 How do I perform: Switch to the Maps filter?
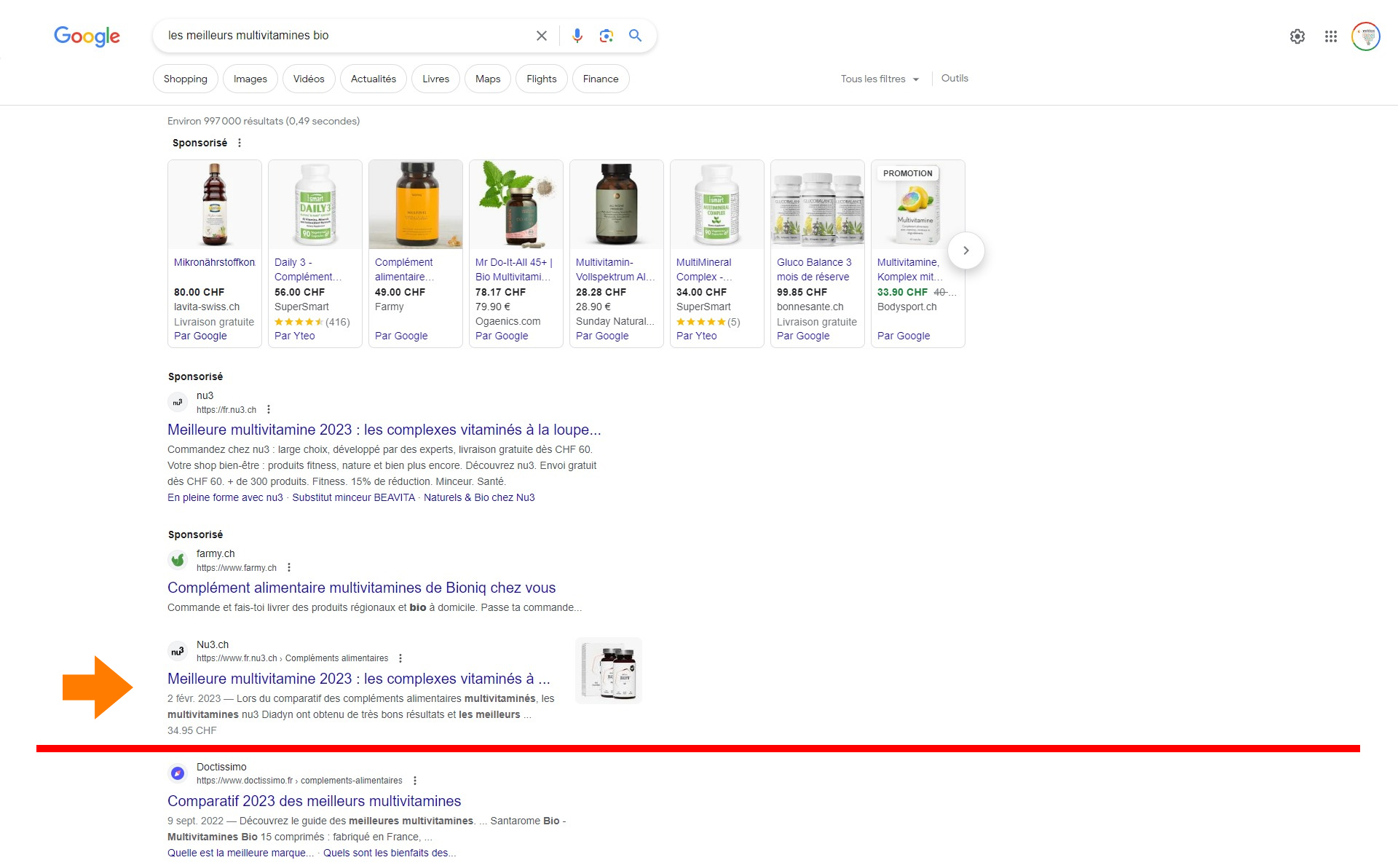488,79
